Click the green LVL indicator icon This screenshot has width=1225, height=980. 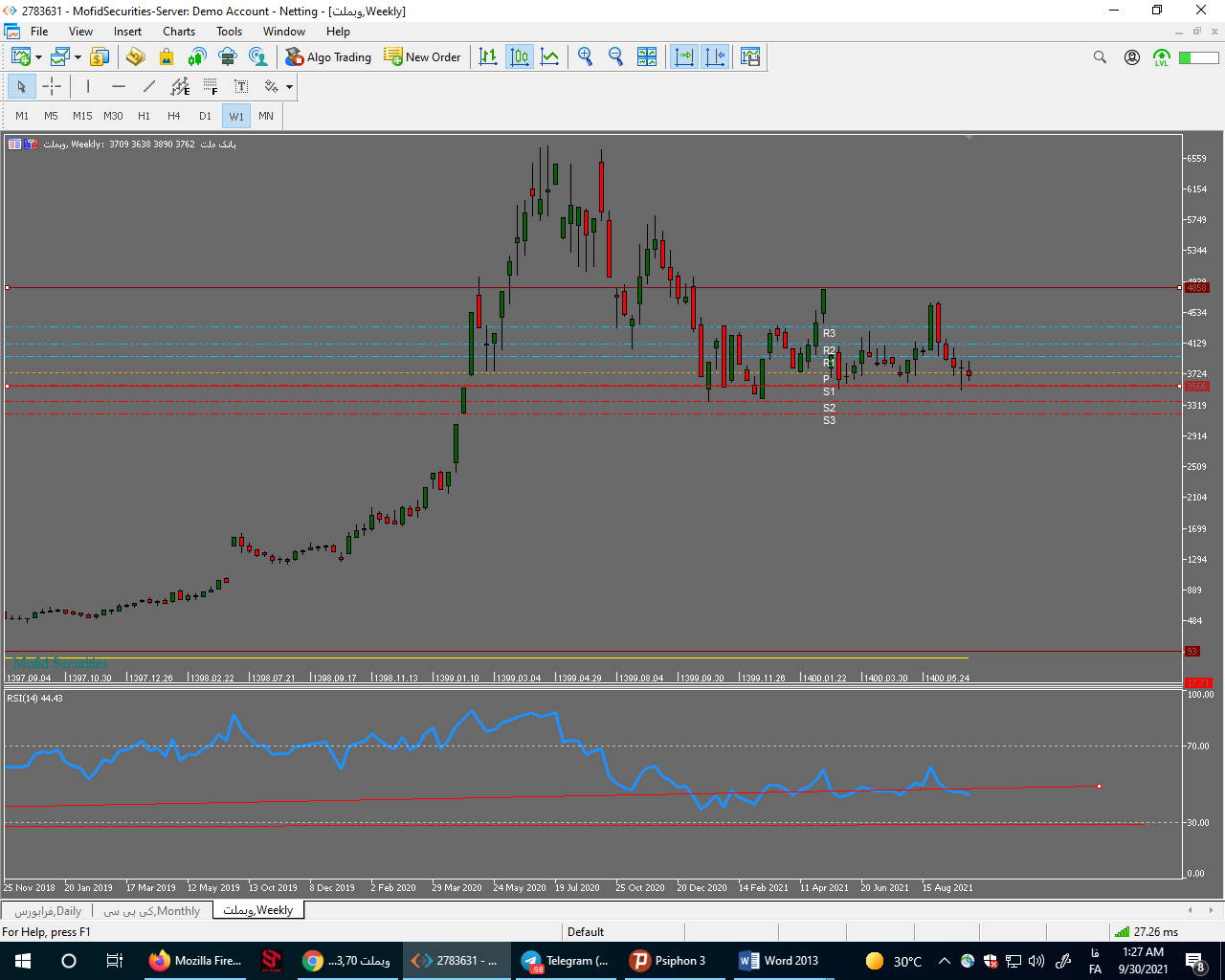[1162, 57]
